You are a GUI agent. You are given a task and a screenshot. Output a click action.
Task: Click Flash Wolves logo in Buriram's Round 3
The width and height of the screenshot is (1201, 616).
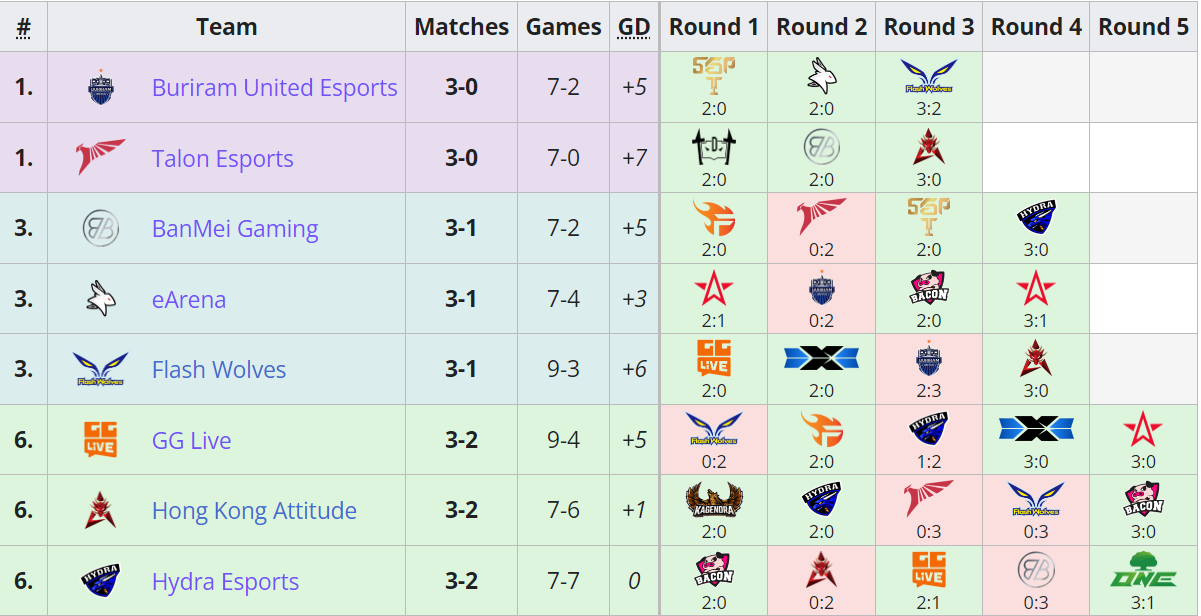point(929,76)
